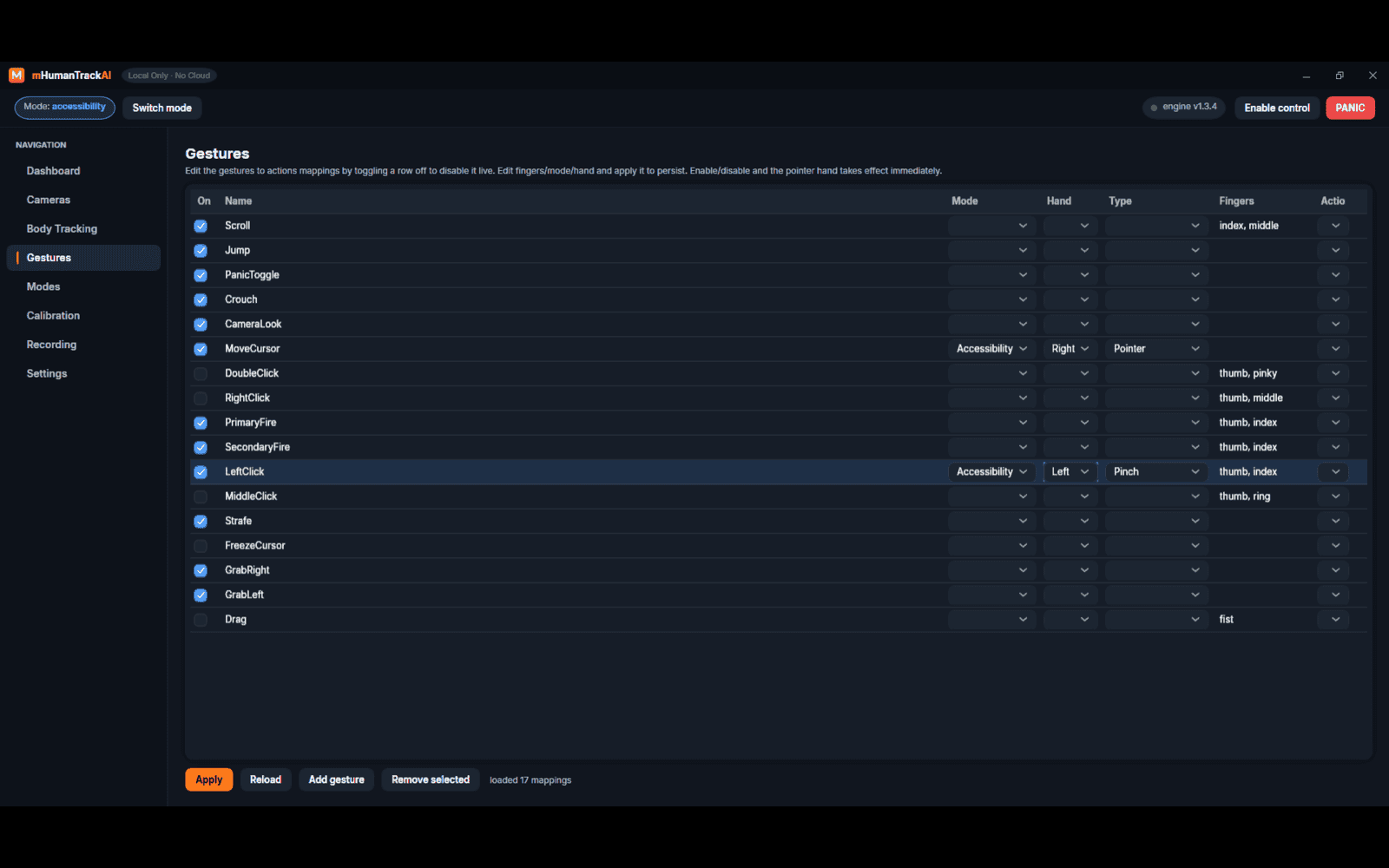Open the Modes navigation item

pyautogui.click(x=83, y=286)
